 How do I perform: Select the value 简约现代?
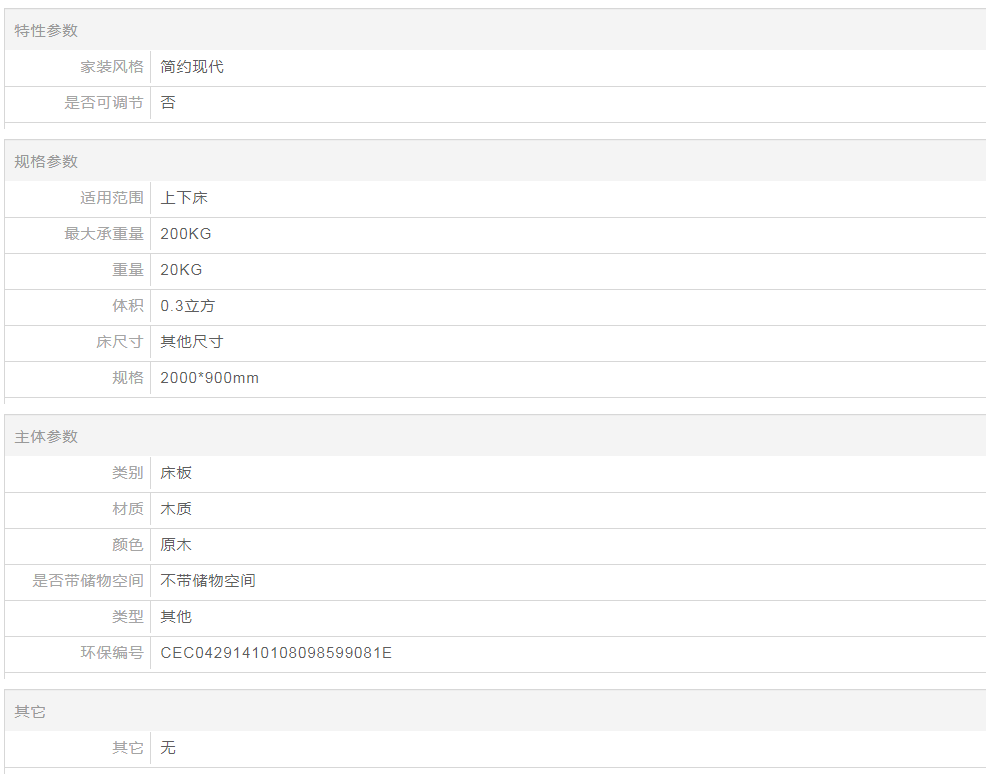(x=192, y=66)
